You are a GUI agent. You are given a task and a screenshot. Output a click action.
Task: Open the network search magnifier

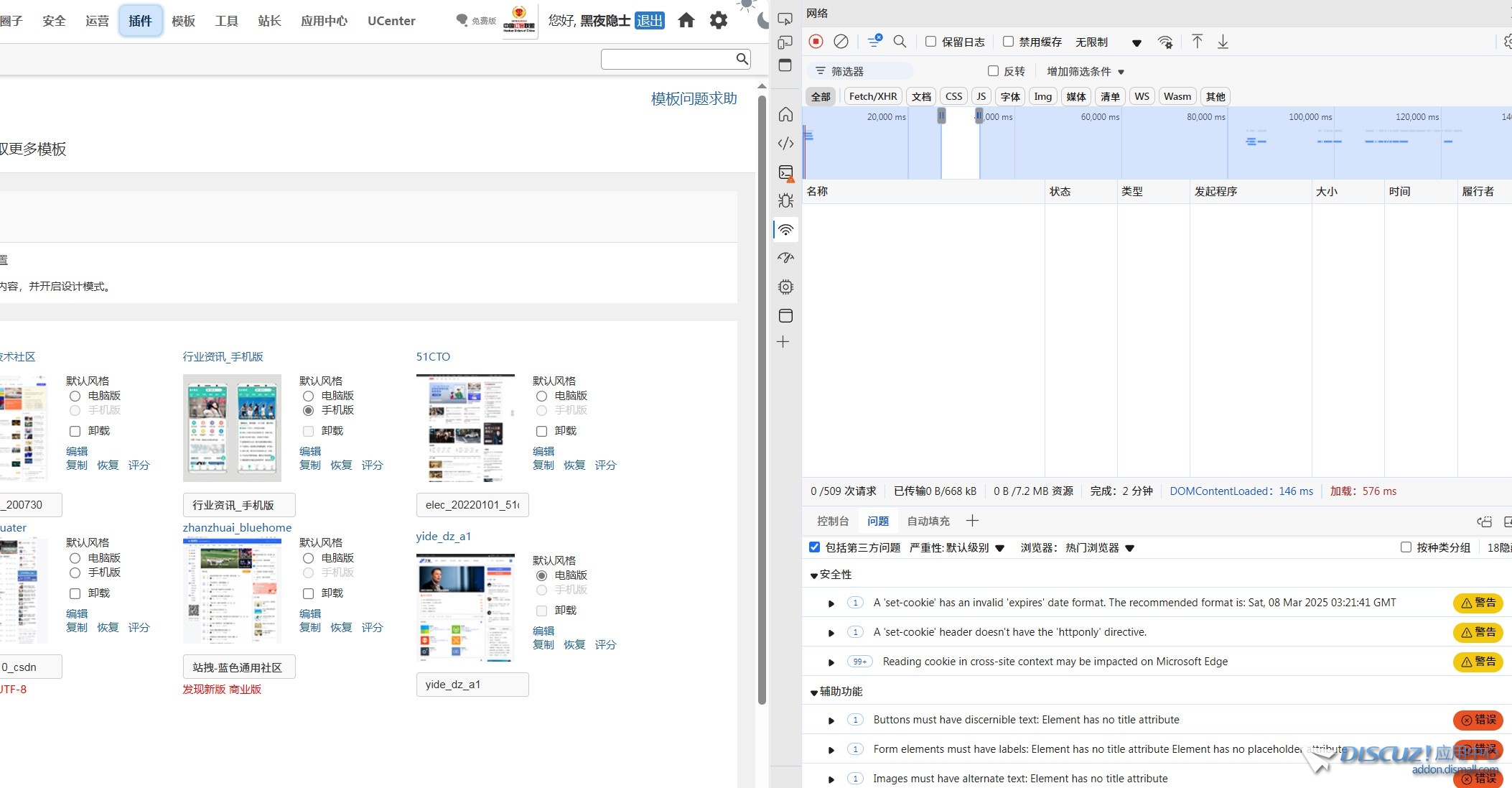tap(900, 42)
